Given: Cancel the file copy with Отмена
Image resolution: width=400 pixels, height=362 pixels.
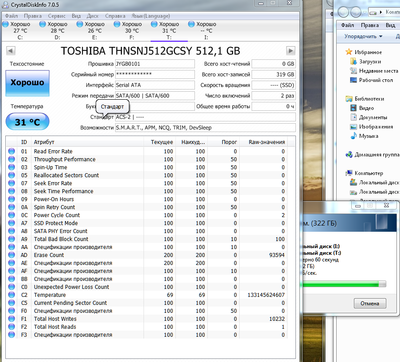Looking at the screenshot, I should 370,304.
